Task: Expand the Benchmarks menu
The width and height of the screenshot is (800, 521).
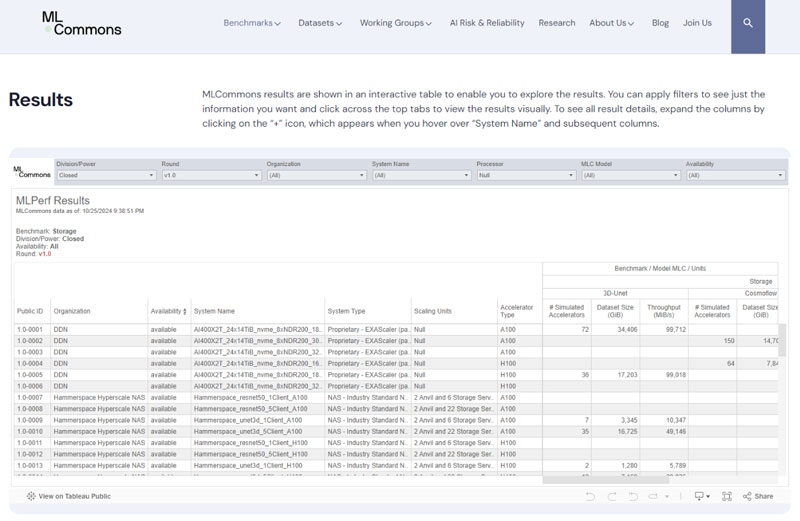Action: (252, 23)
